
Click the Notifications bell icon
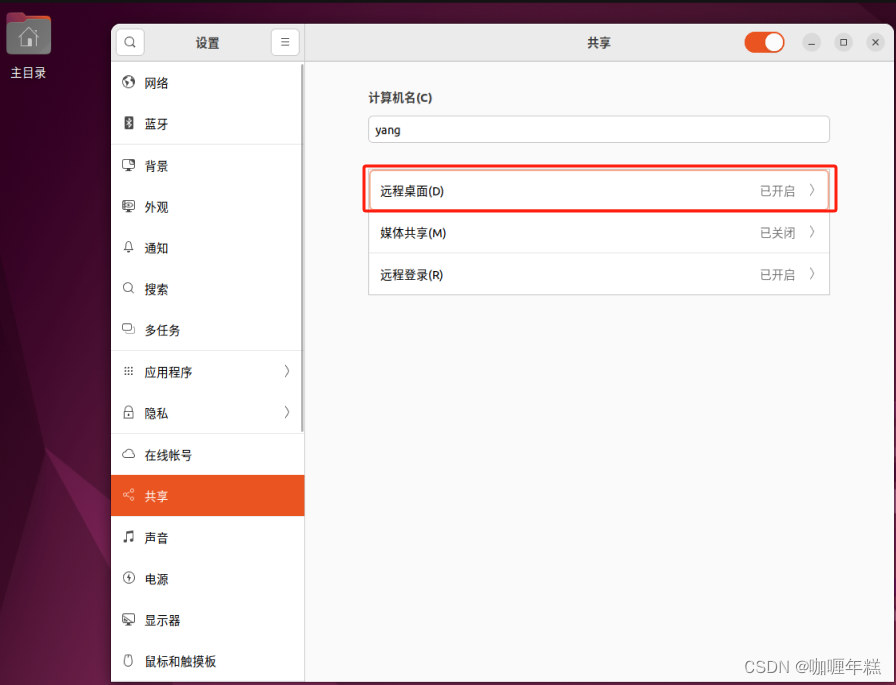pos(129,247)
